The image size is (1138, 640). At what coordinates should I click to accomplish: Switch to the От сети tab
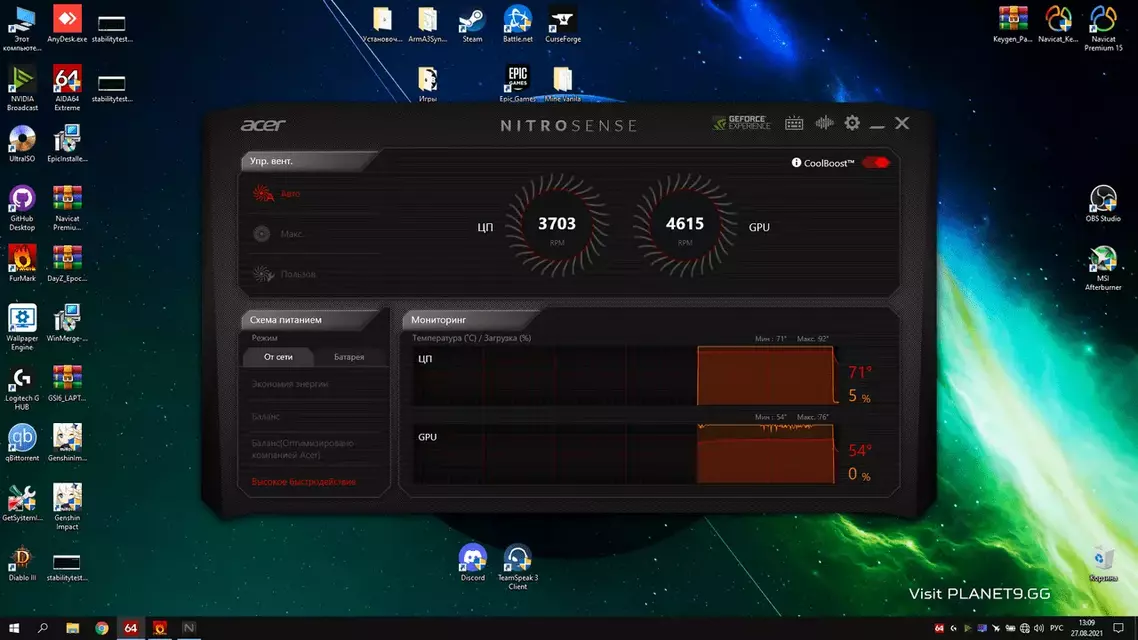278,357
